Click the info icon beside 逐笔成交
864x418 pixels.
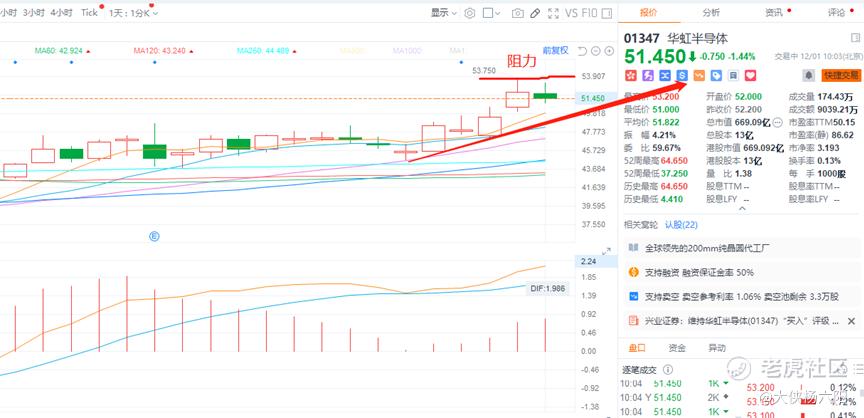pos(668,370)
